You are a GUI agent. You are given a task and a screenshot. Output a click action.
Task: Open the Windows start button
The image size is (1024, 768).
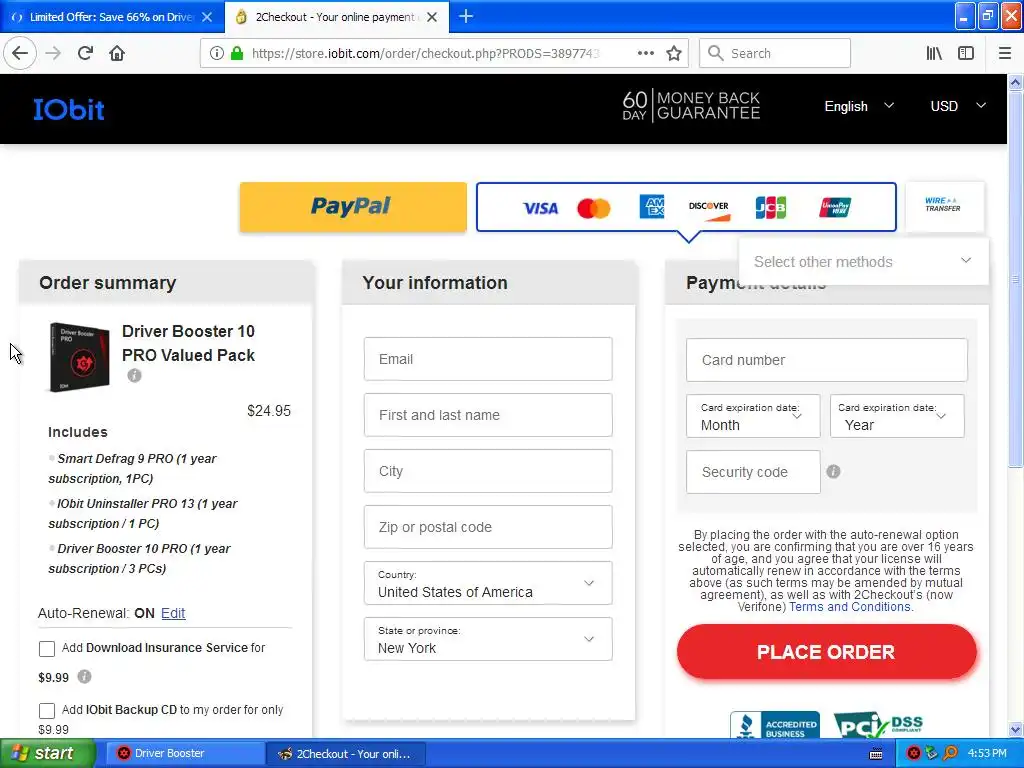pos(47,754)
